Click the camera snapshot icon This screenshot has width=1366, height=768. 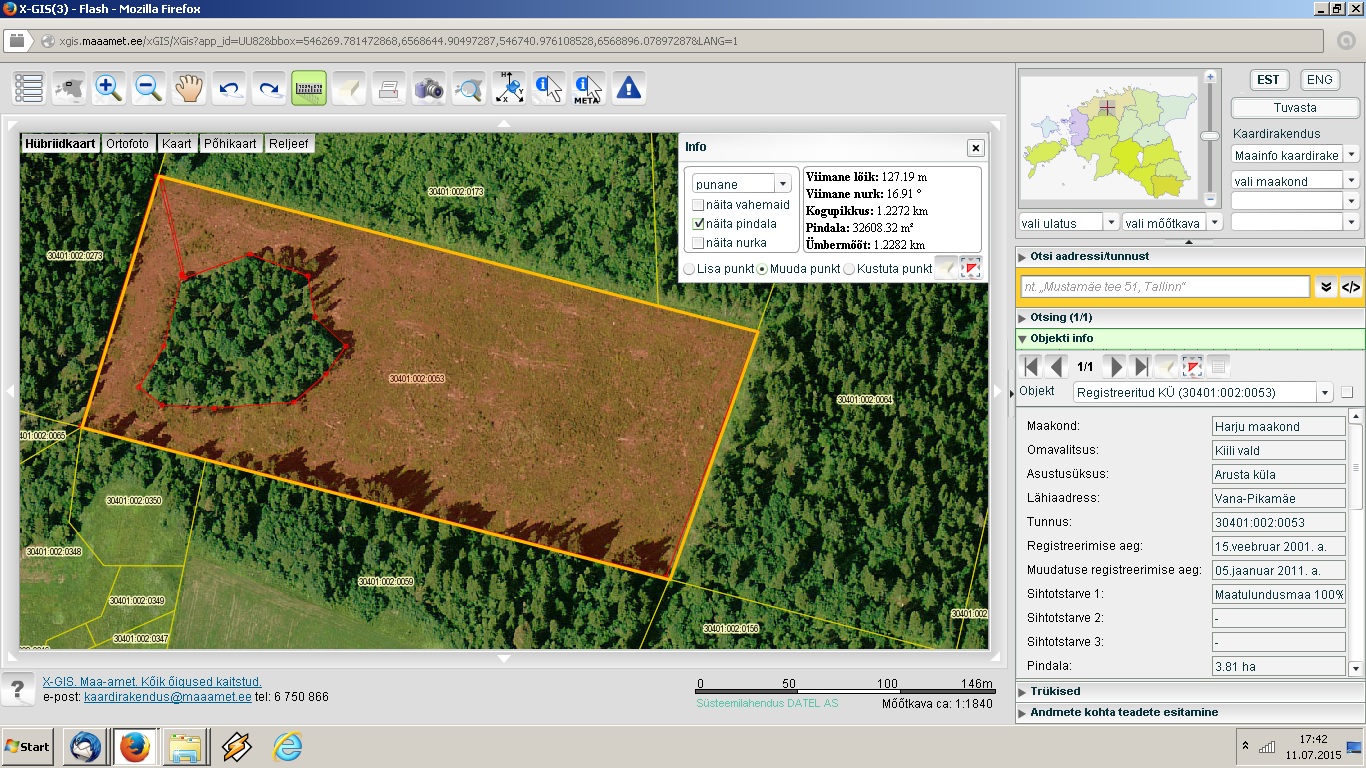[x=429, y=88]
